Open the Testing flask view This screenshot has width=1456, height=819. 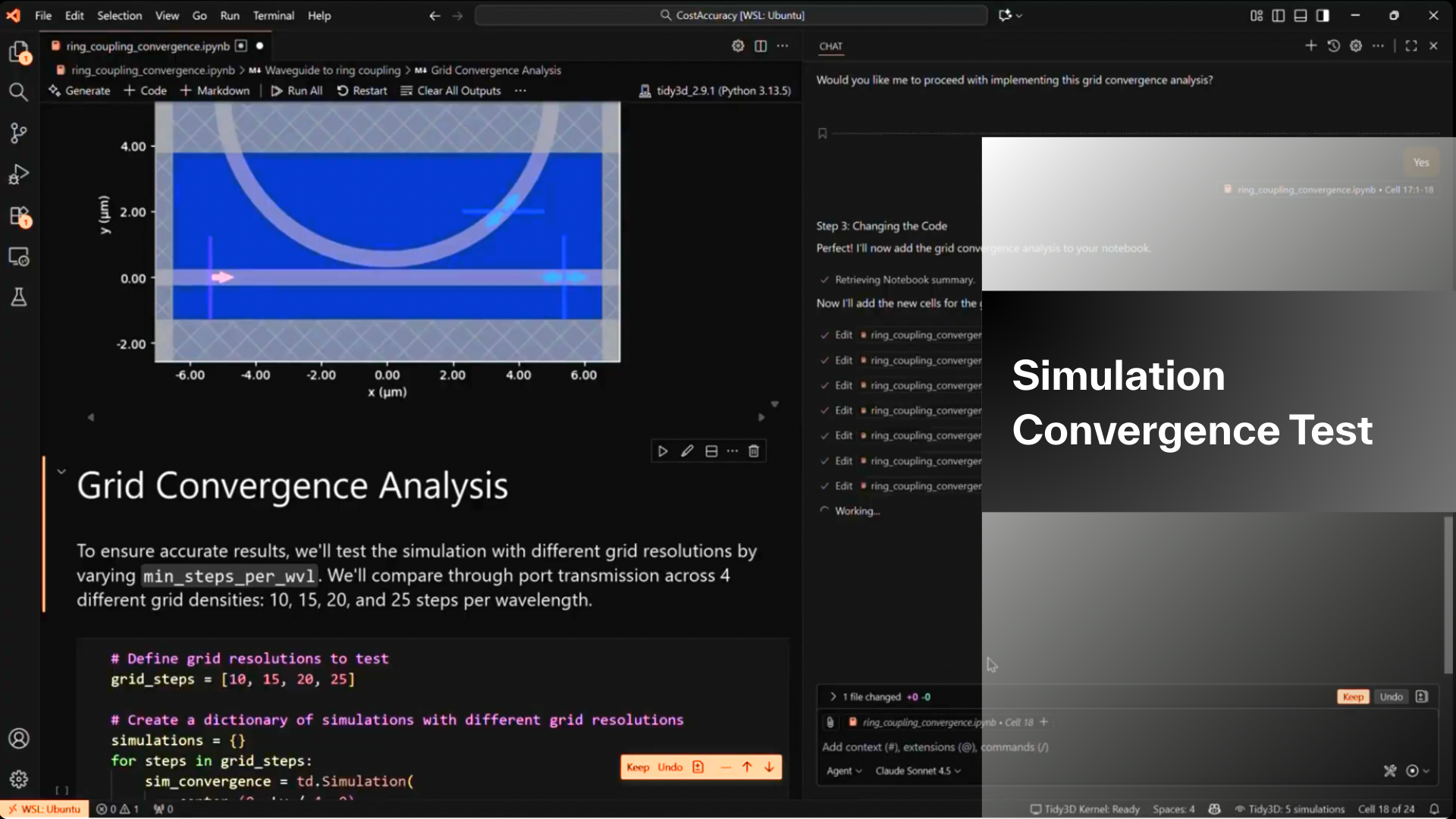pyautogui.click(x=18, y=297)
